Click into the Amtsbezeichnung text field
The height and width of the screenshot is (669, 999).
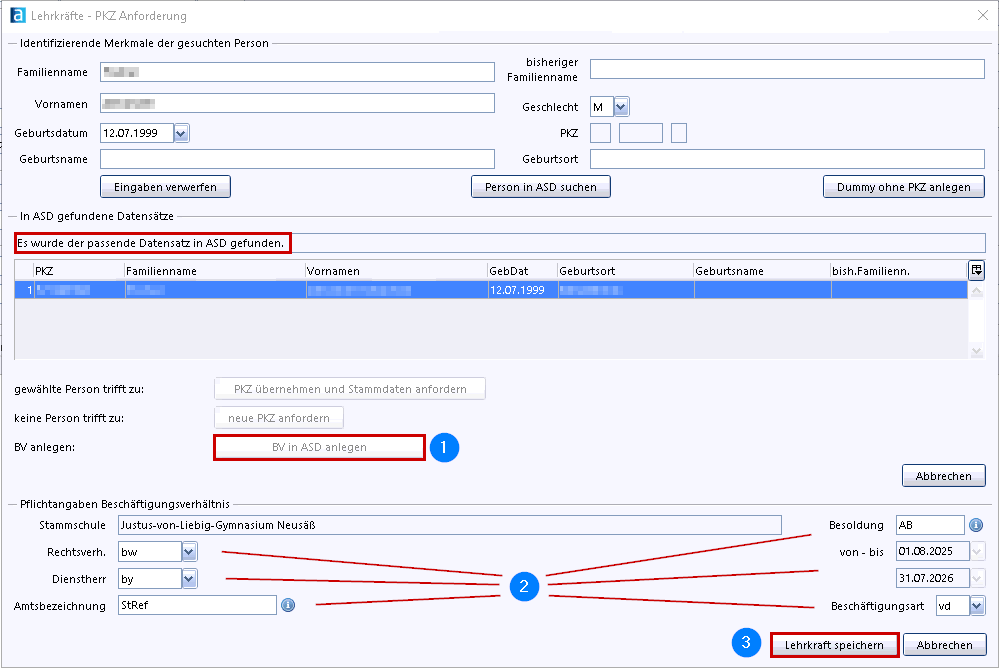point(195,605)
